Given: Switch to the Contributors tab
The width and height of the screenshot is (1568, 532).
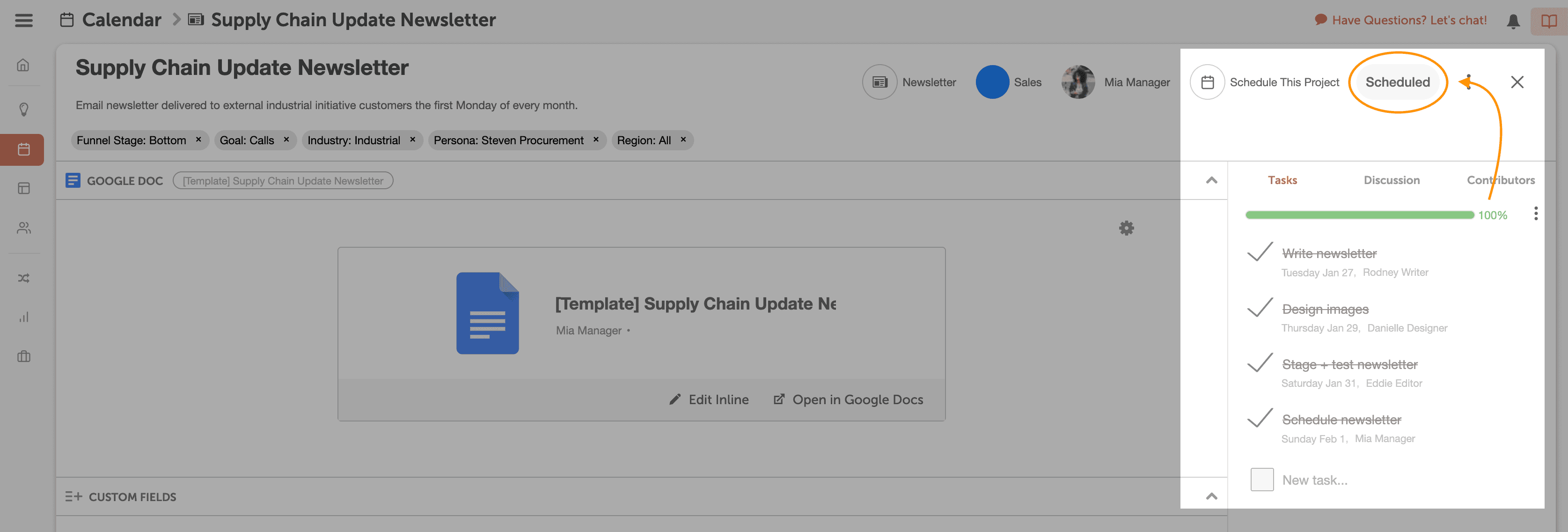Looking at the screenshot, I should [x=1500, y=180].
